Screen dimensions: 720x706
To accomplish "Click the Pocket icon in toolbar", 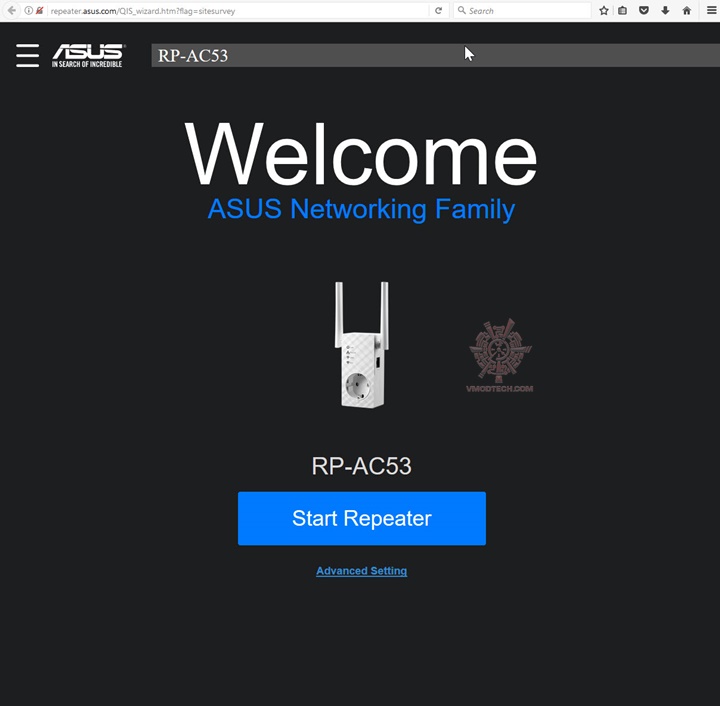I will 644,11.
